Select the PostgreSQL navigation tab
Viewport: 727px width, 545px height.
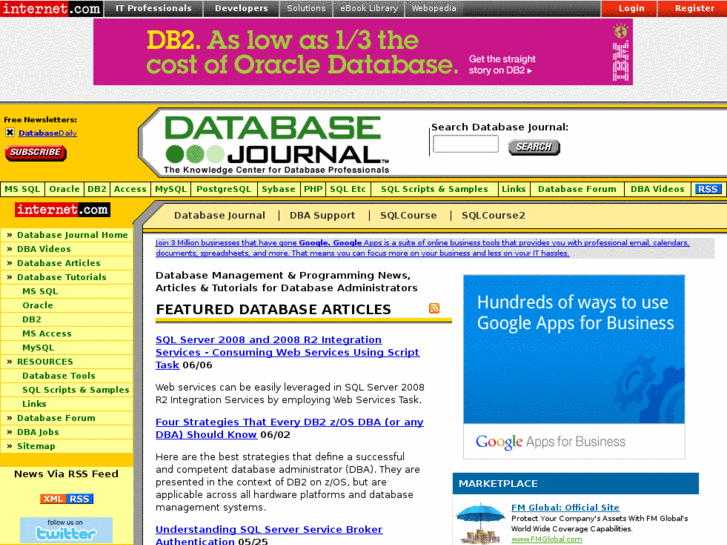tap(223, 189)
